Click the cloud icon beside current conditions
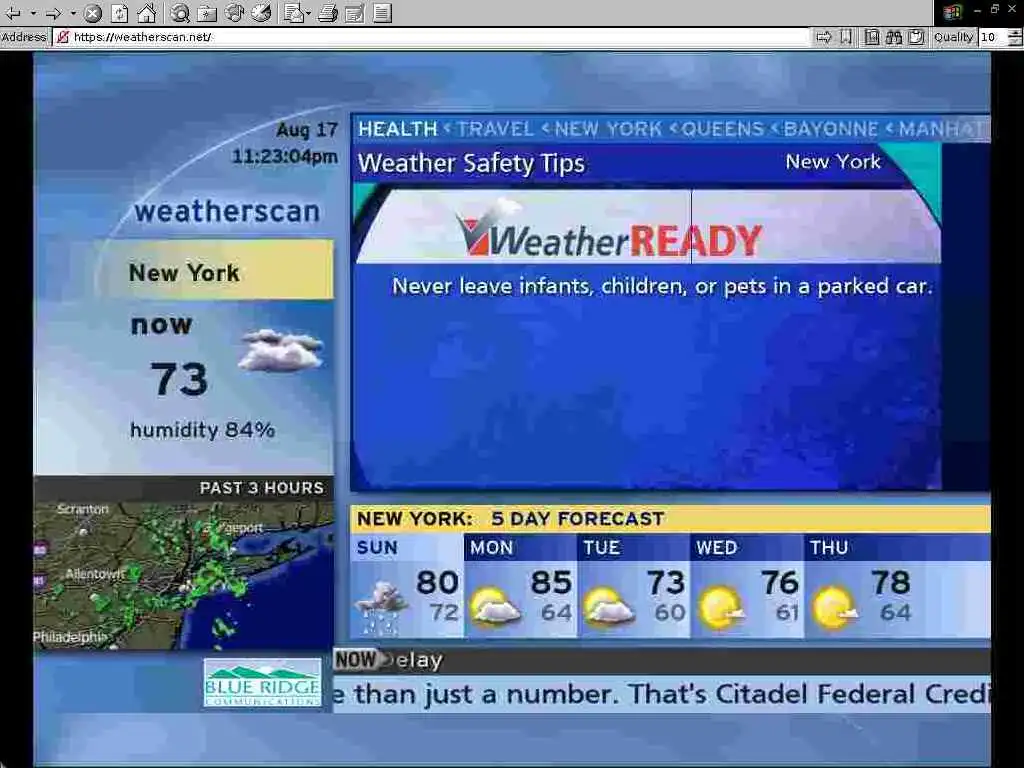1024x768 pixels. [x=280, y=351]
